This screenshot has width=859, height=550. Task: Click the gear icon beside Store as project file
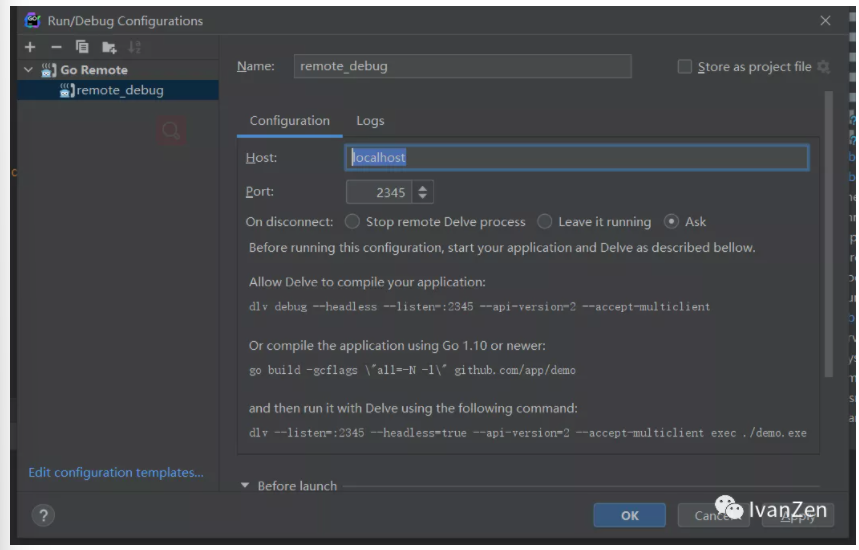coord(824,67)
